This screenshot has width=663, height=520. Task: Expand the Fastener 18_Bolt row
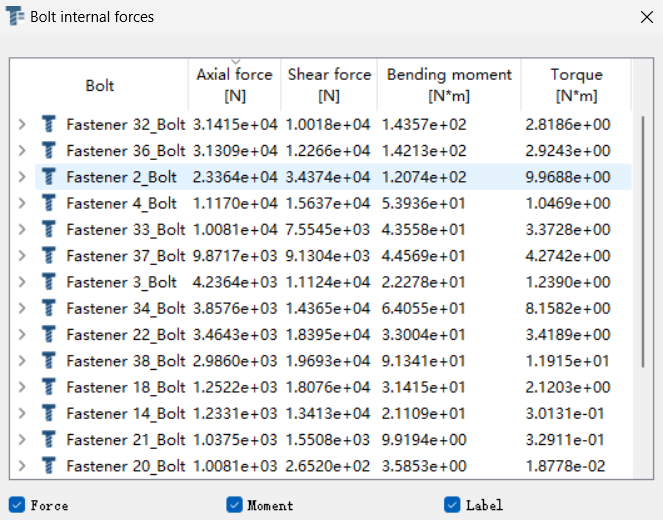coord(22,387)
